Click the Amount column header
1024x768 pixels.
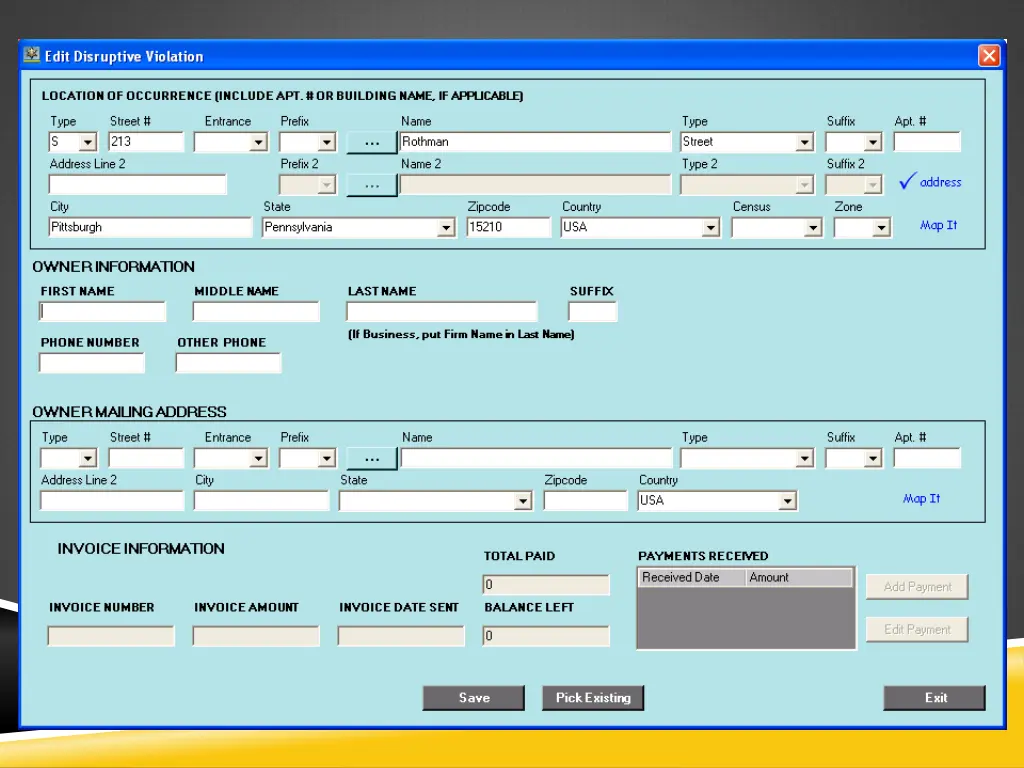799,577
